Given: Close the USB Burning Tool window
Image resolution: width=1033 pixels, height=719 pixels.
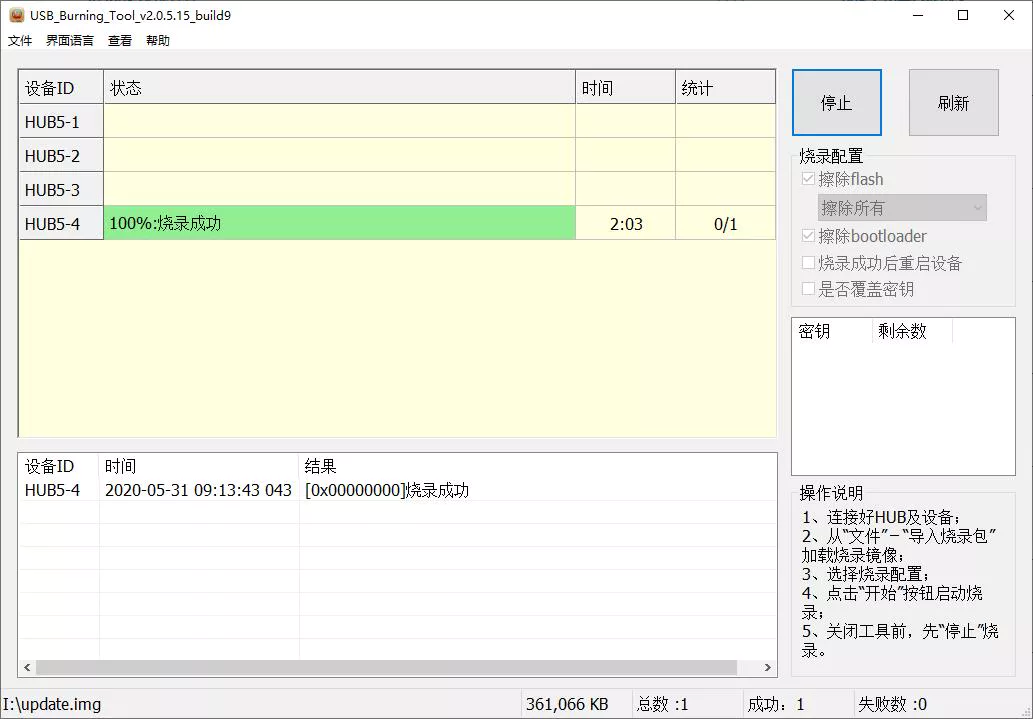Looking at the screenshot, I should [1009, 15].
